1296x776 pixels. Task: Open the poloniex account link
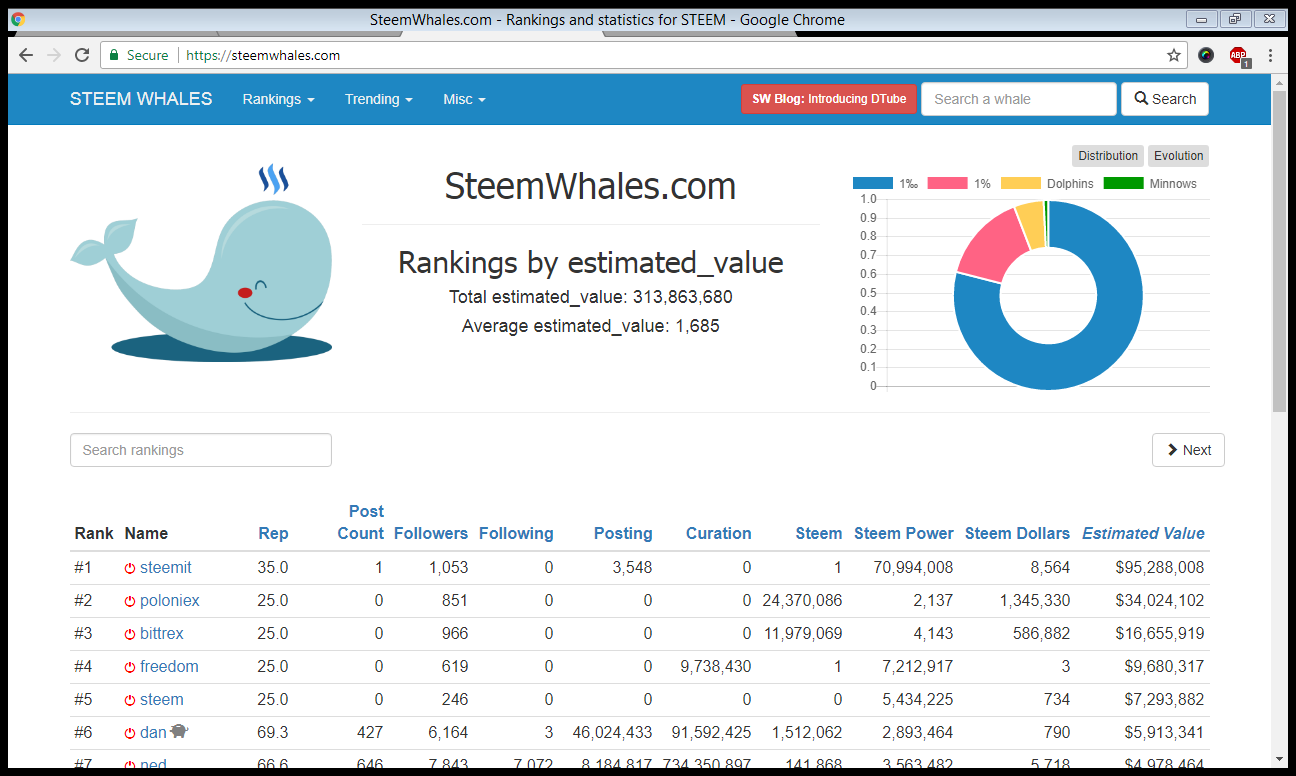tap(170, 600)
